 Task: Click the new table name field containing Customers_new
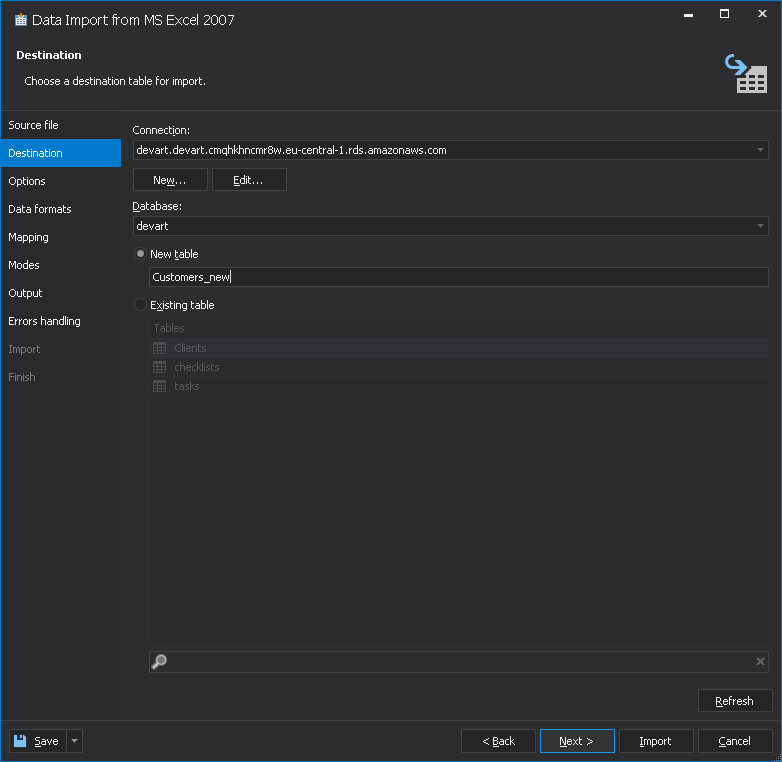coord(458,277)
